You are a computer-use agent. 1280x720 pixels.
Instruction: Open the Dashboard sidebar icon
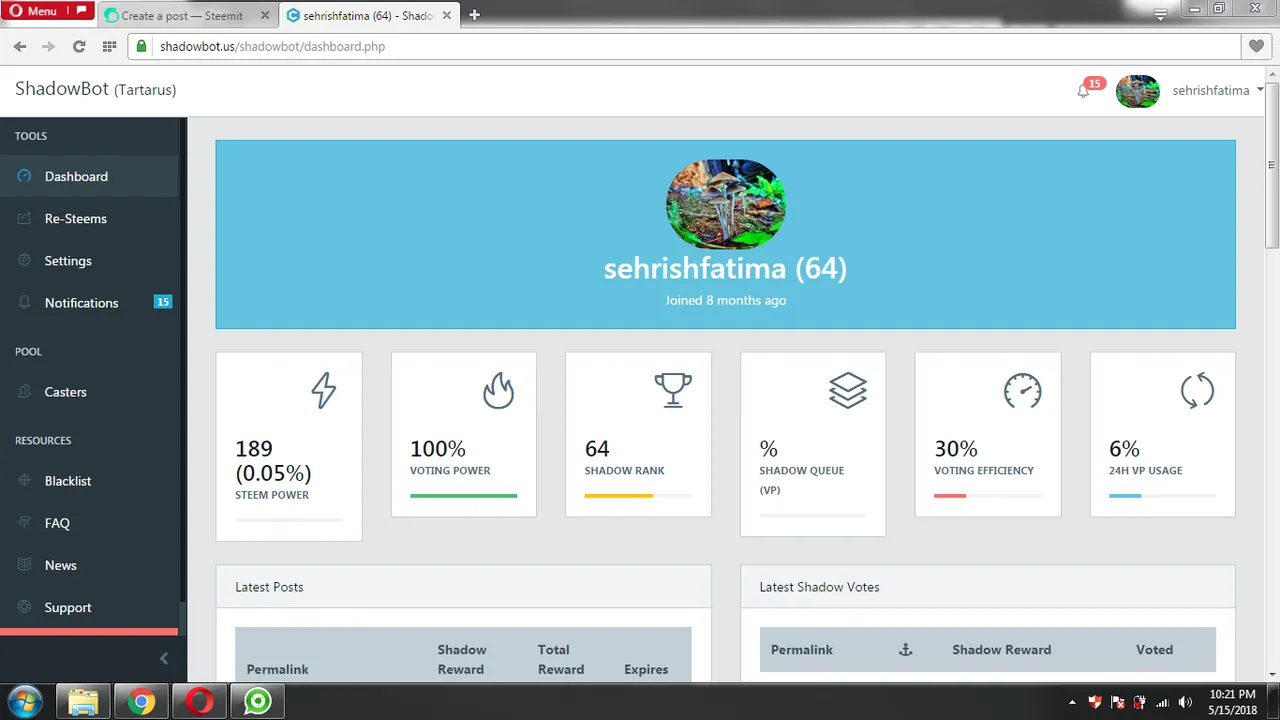coord(24,176)
